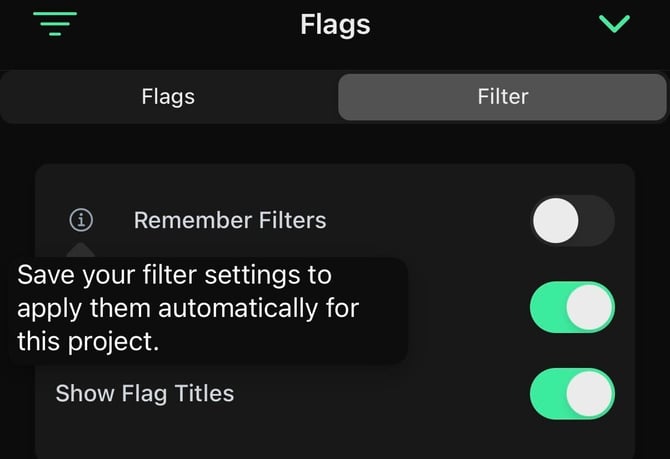Viewport: 670px width, 459px height.
Task: Click empty card area below Show Flag Titles
Action: [300, 435]
